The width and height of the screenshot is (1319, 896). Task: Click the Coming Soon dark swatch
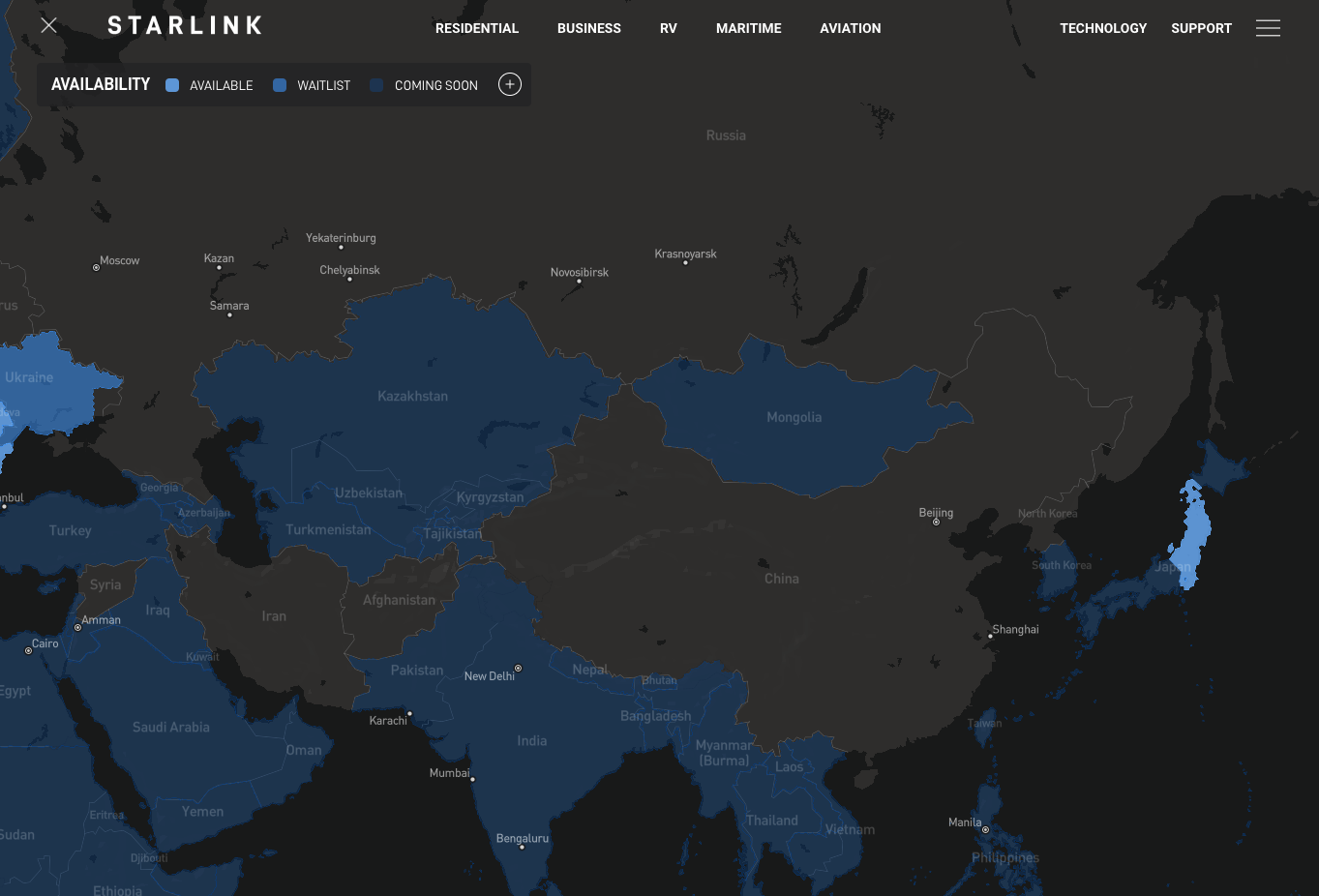376,85
